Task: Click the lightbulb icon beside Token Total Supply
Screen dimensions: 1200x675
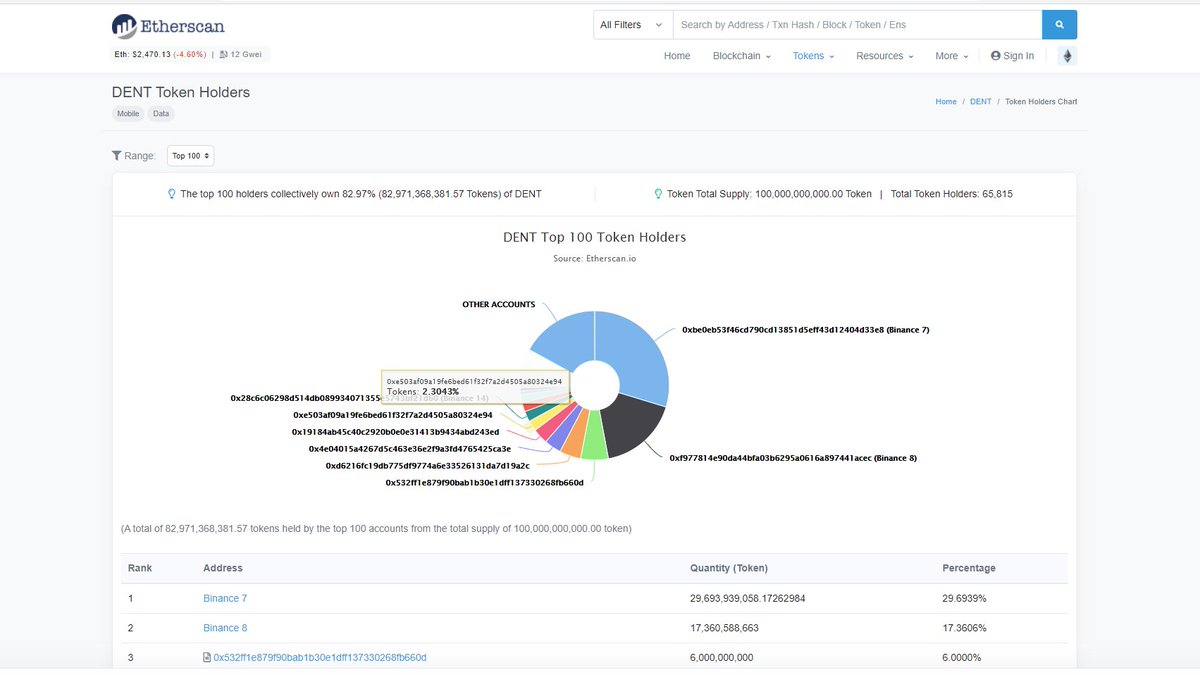Action: pyautogui.click(x=658, y=194)
